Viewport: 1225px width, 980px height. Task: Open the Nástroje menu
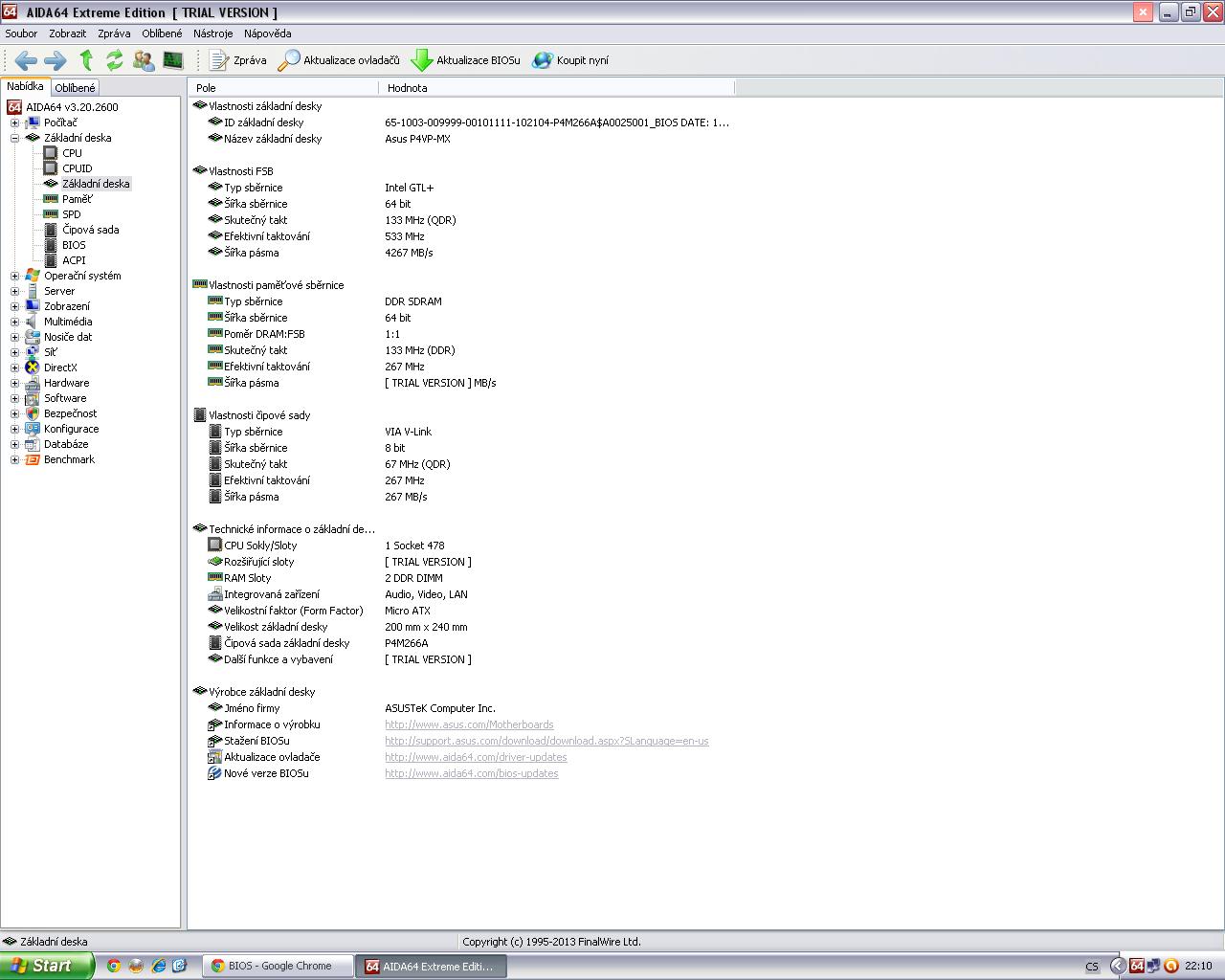click(212, 33)
